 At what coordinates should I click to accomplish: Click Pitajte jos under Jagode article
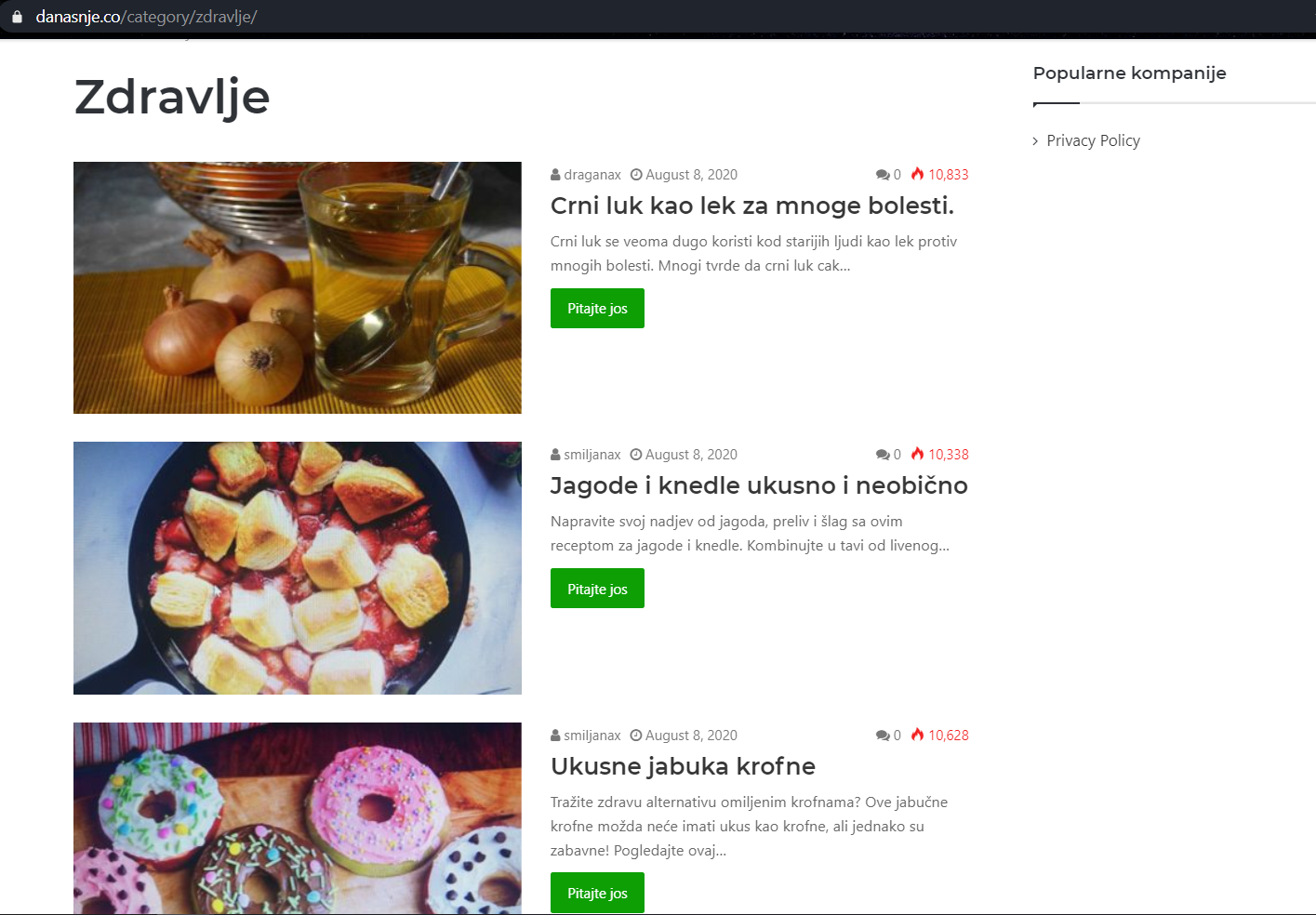597,589
